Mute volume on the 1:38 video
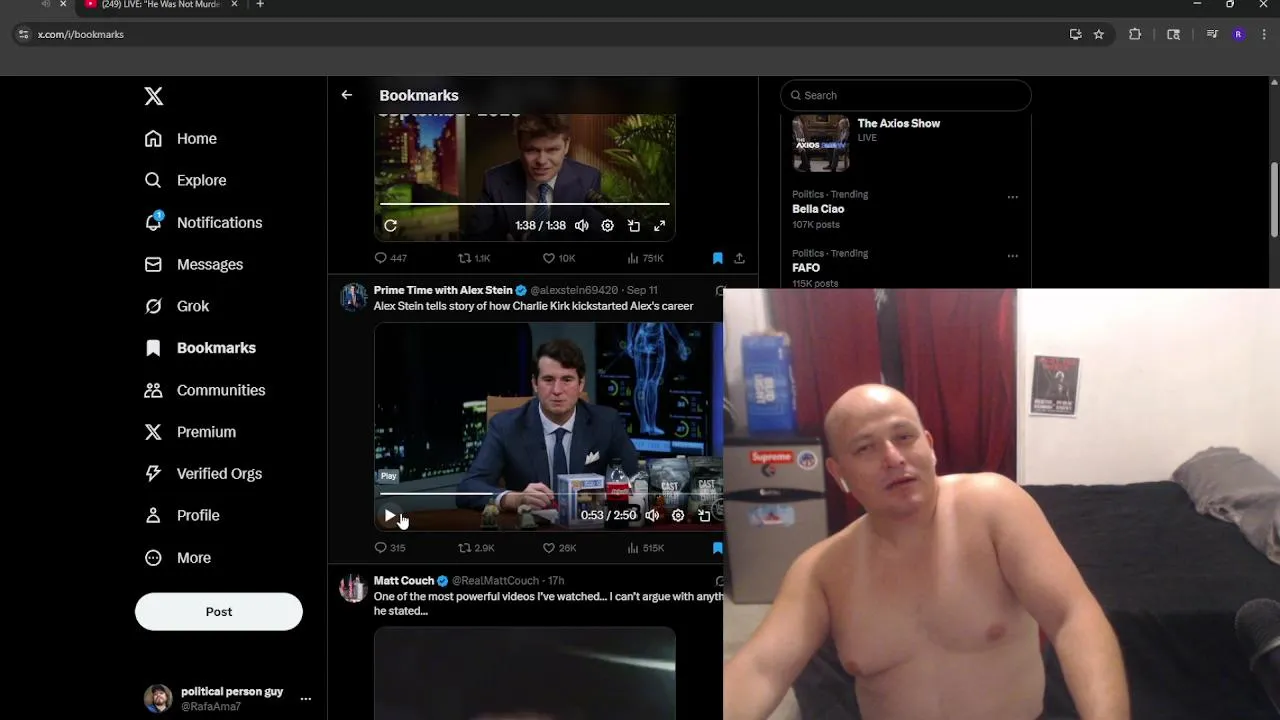 [581, 226]
